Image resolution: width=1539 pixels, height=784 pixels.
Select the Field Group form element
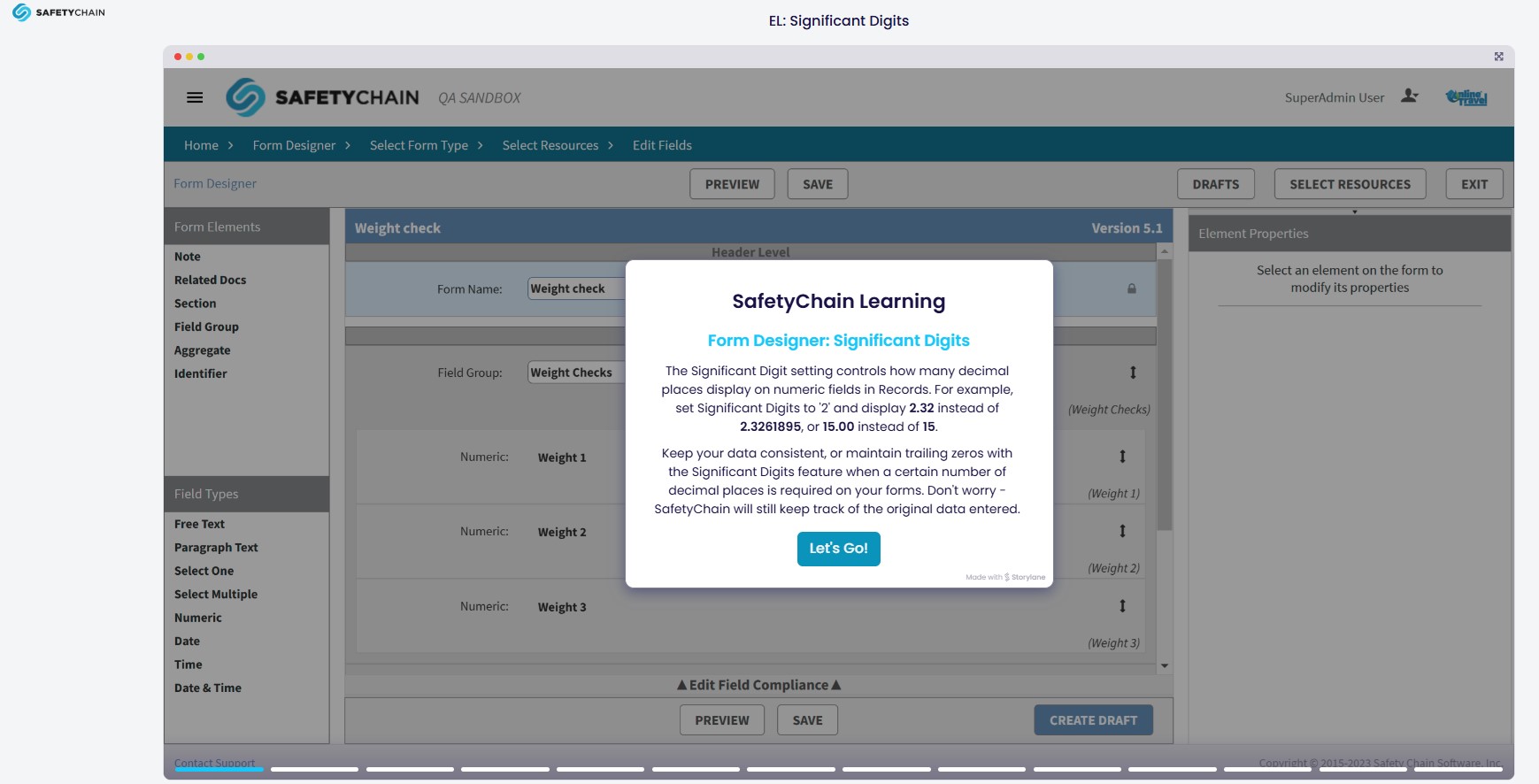pos(207,327)
